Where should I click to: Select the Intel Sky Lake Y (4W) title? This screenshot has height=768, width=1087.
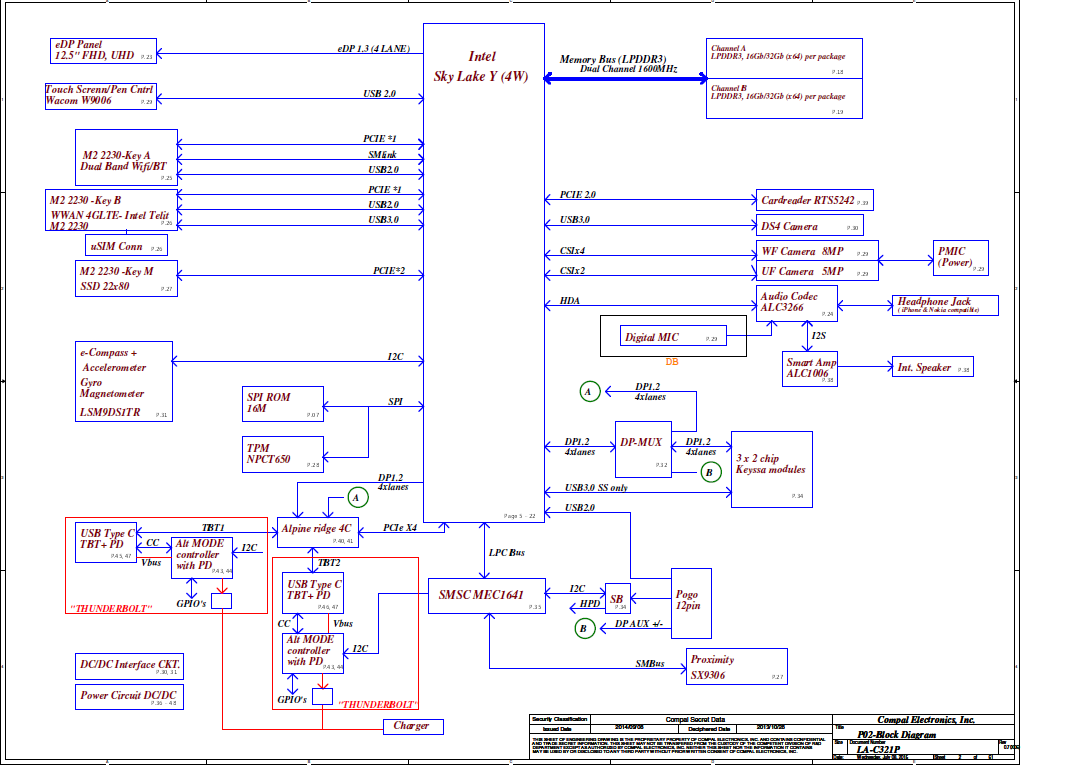point(481,67)
